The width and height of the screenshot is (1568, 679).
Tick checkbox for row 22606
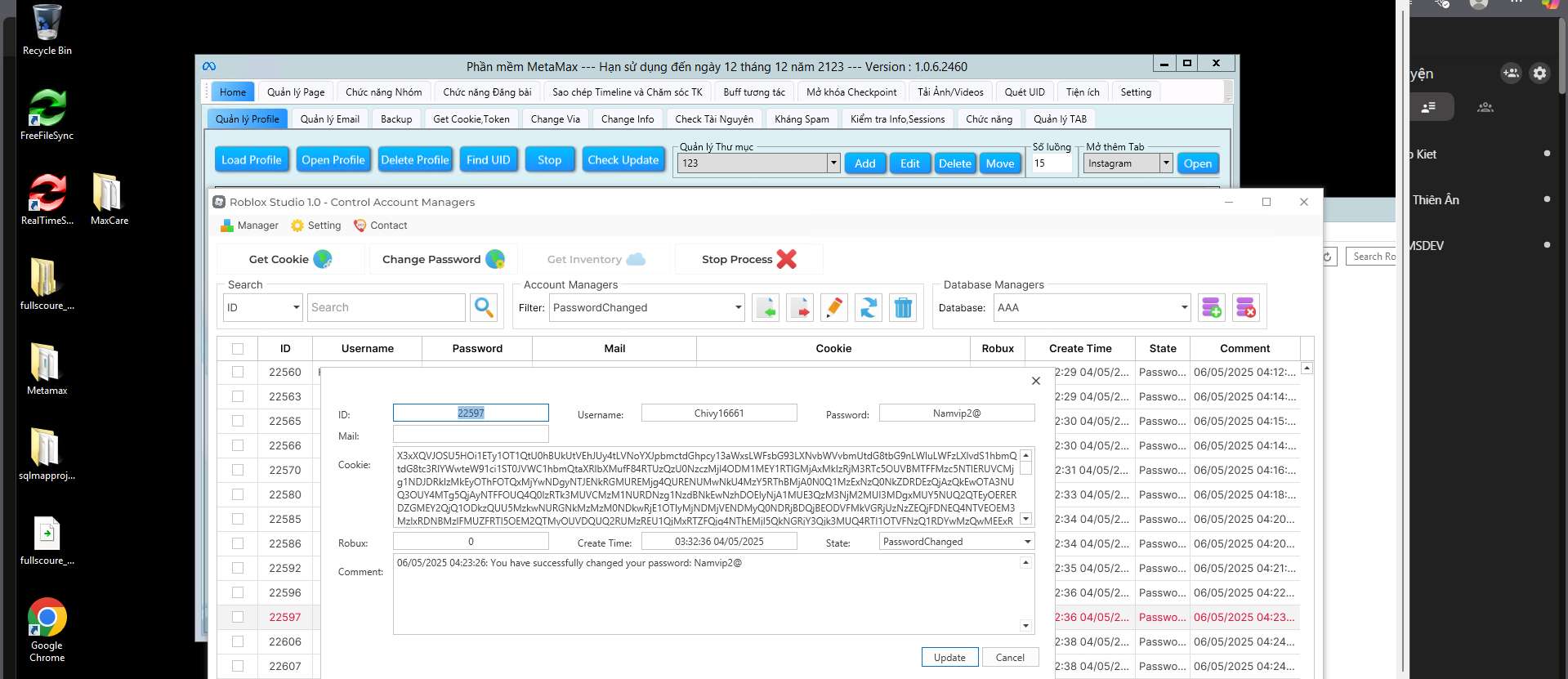click(238, 641)
